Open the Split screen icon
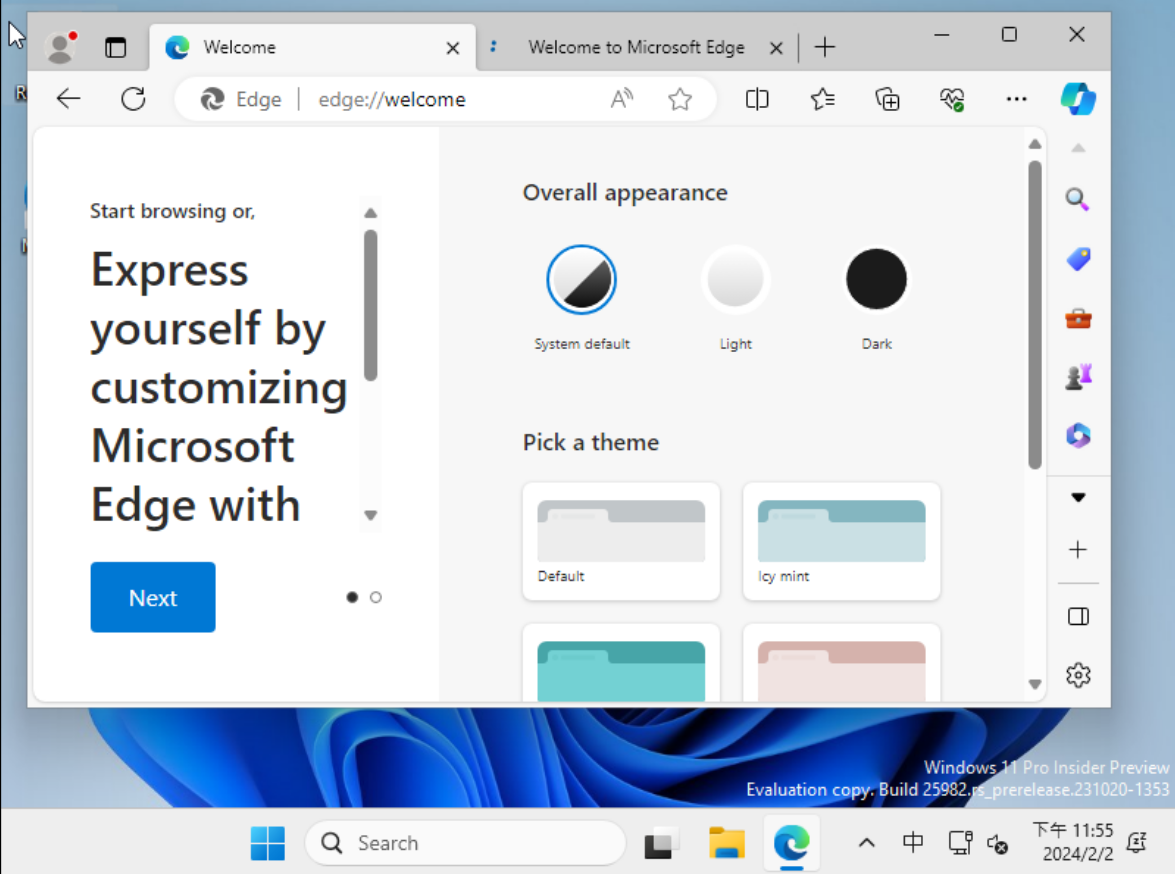This screenshot has height=874, width=1175. 757,99
